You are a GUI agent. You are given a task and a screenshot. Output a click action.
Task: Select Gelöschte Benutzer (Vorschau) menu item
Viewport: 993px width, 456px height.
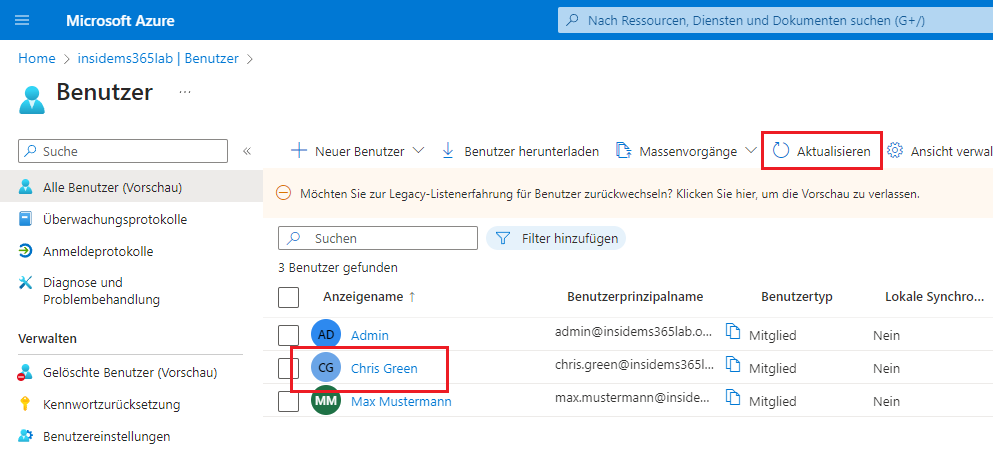130,373
